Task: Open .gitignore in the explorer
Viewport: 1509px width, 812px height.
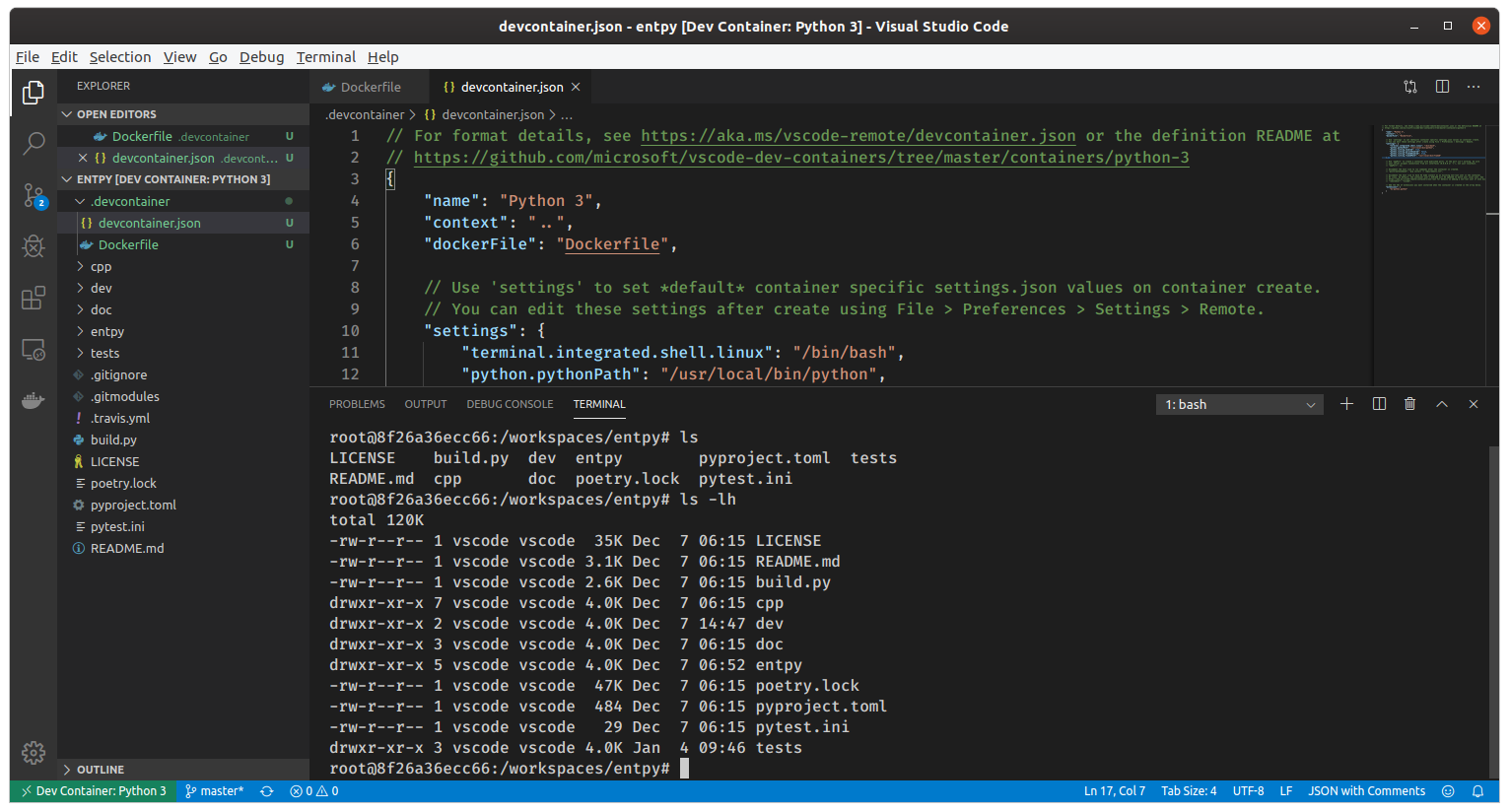Action: (x=183, y=374)
